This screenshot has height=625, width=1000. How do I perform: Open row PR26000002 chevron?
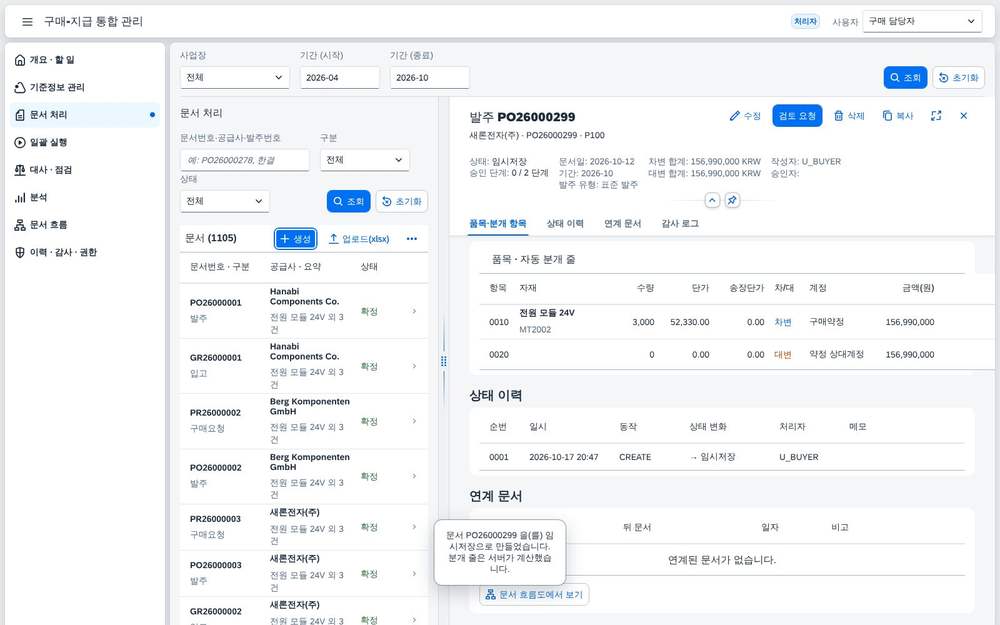415,421
